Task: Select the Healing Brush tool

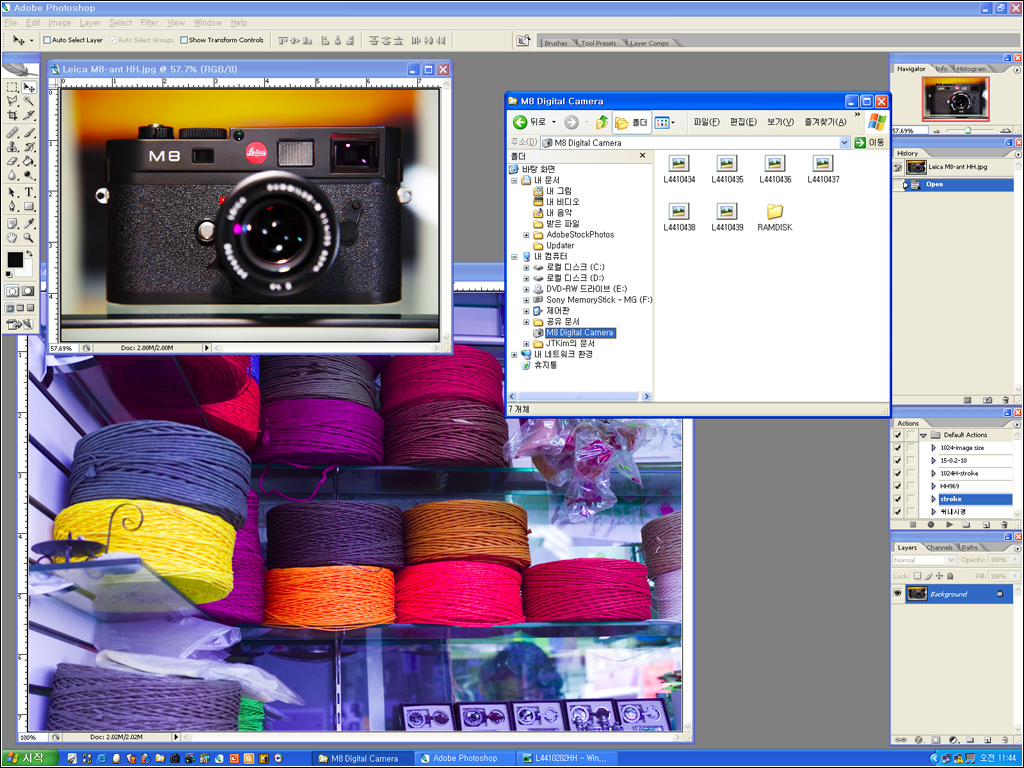Action: 12,133
